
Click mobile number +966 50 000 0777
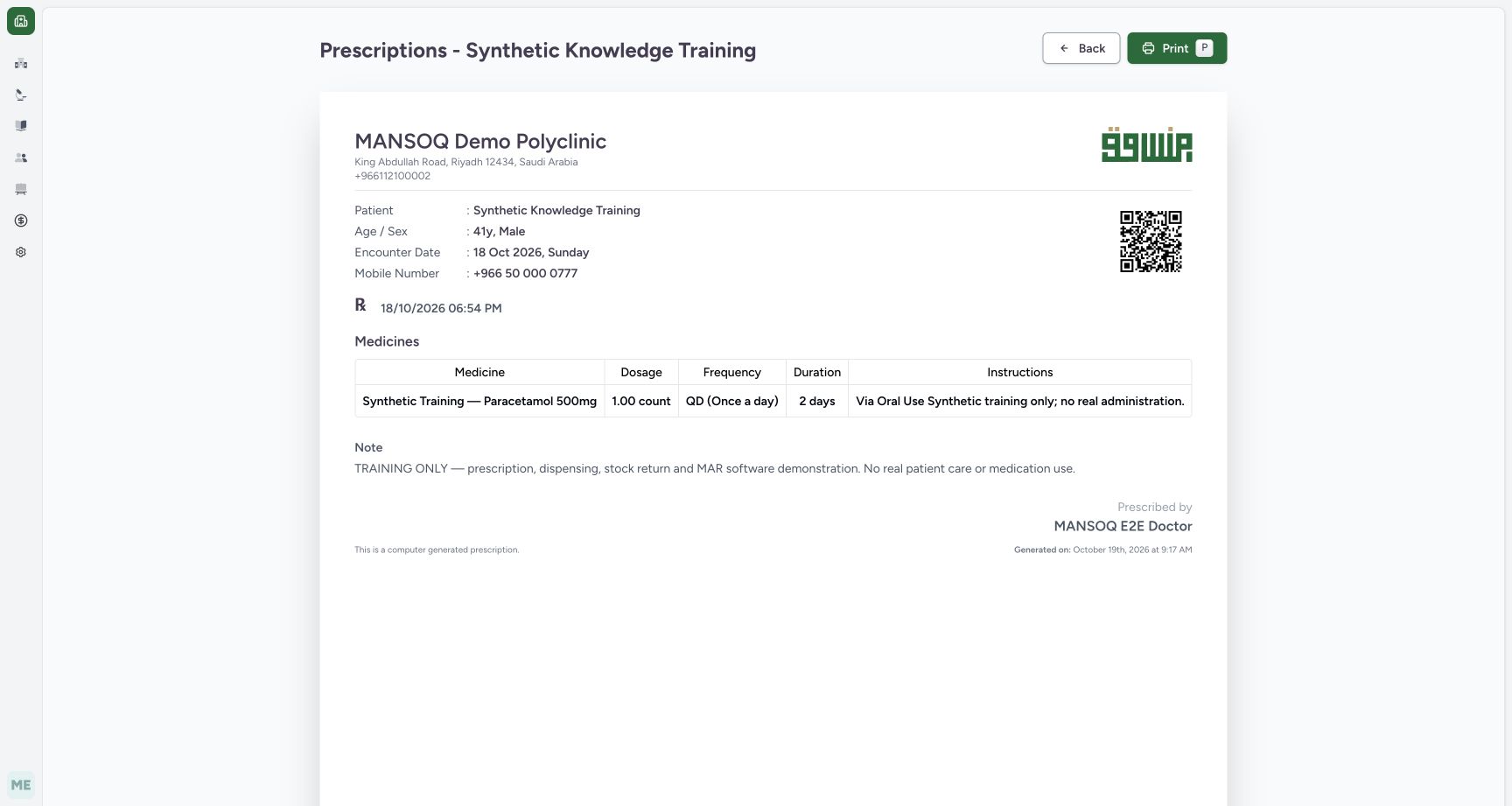pyautogui.click(x=525, y=273)
